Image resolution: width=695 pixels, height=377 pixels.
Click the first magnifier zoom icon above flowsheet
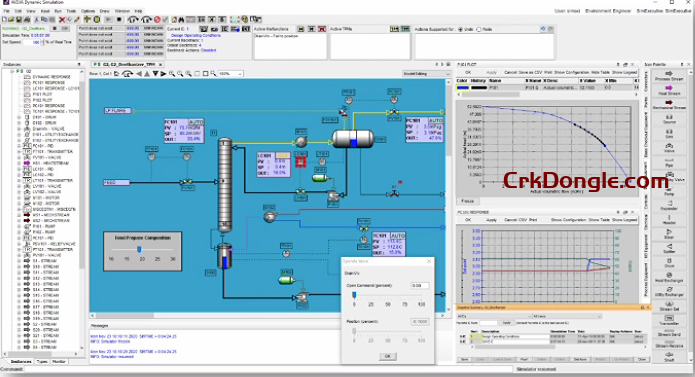point(172,74)
